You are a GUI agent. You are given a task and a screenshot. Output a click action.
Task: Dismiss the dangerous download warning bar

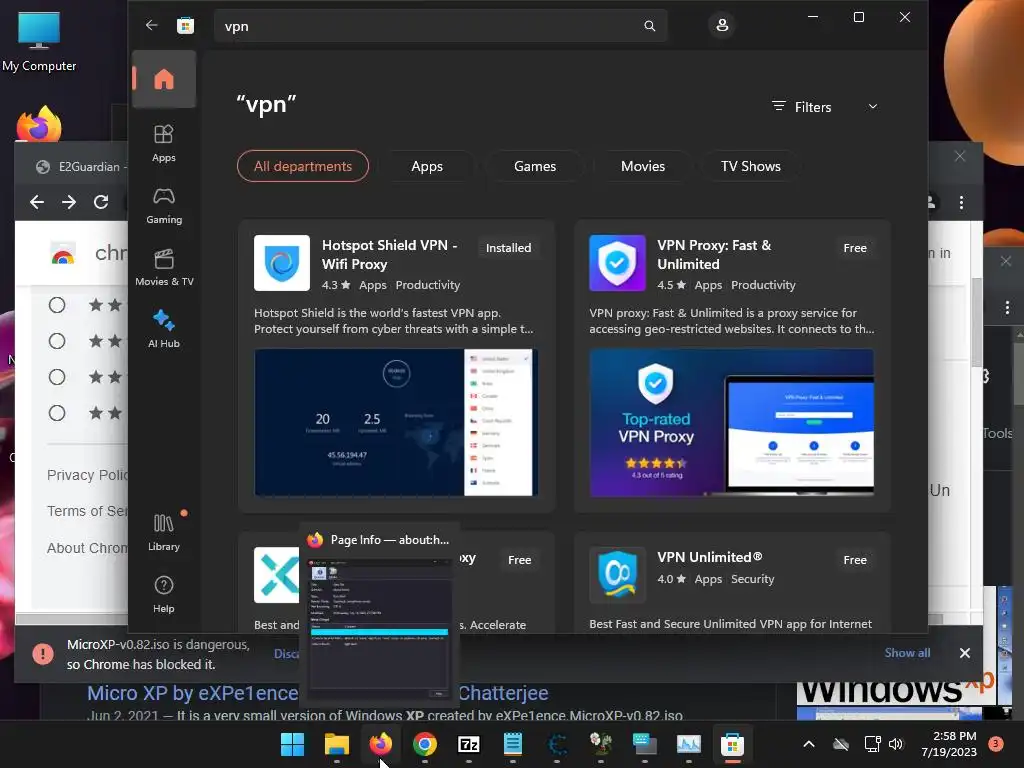965,652
